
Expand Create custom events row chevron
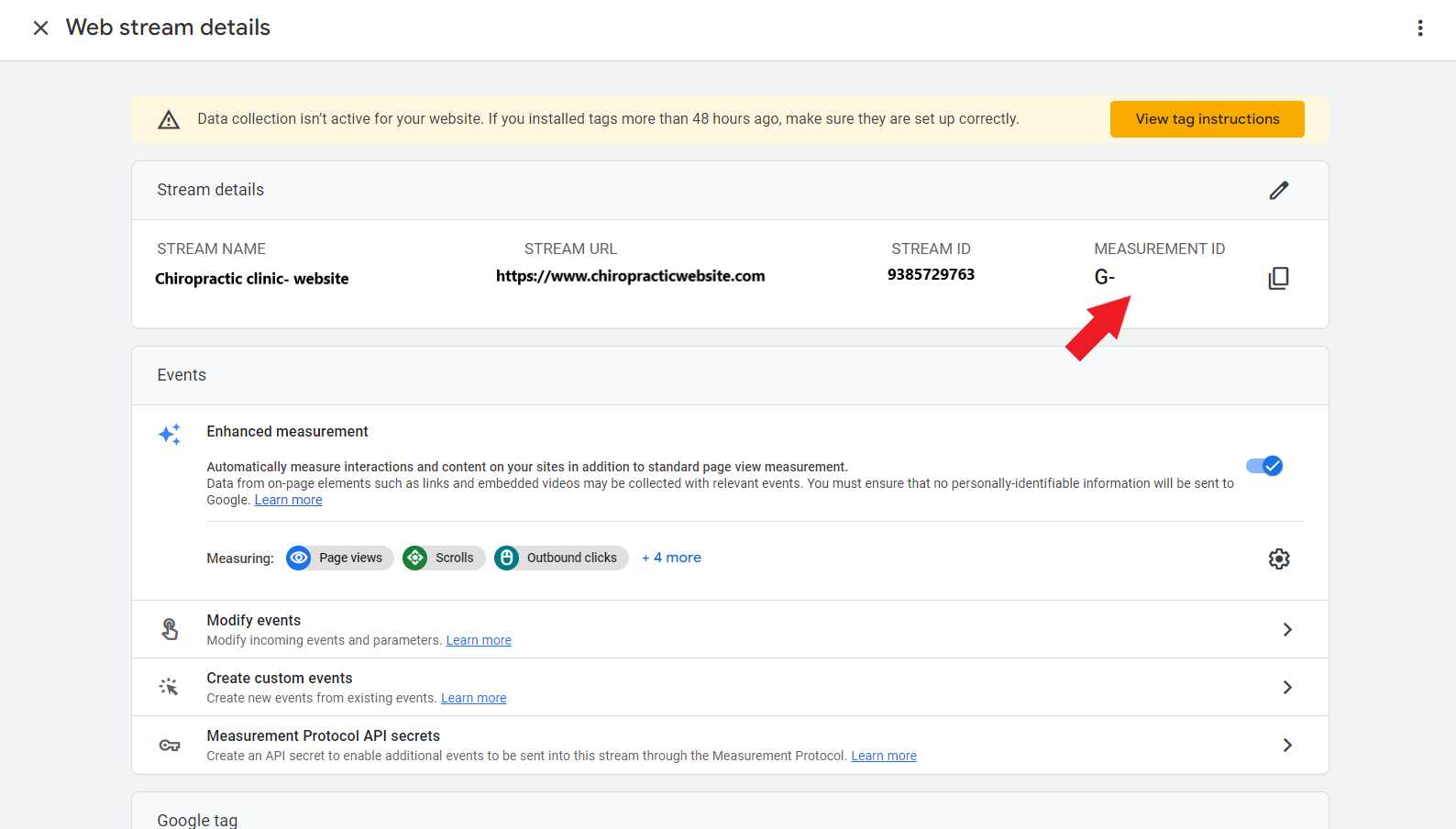pos(1286,687)
